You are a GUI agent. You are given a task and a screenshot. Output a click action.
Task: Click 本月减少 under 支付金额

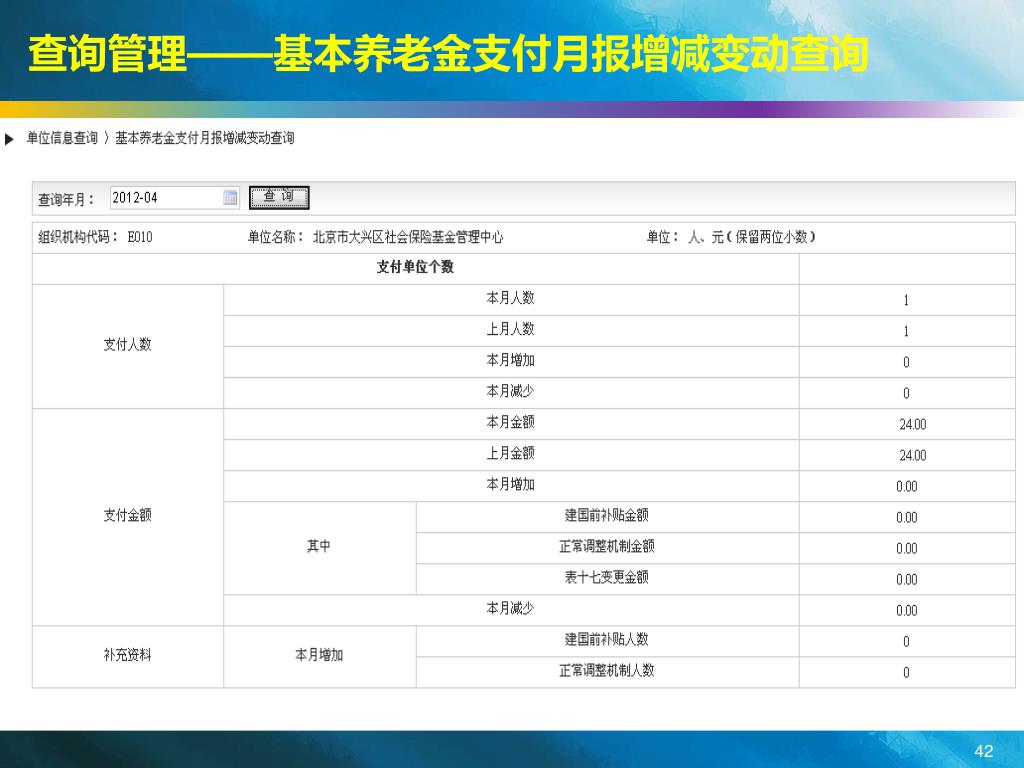[511, 609]
